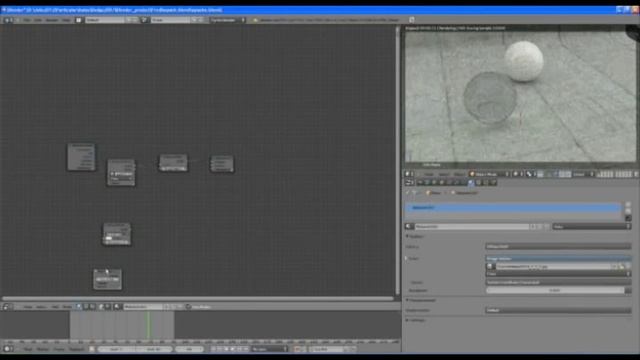Select the compositing nodes icon
640x360 pixels.
(x=86, y=307)
